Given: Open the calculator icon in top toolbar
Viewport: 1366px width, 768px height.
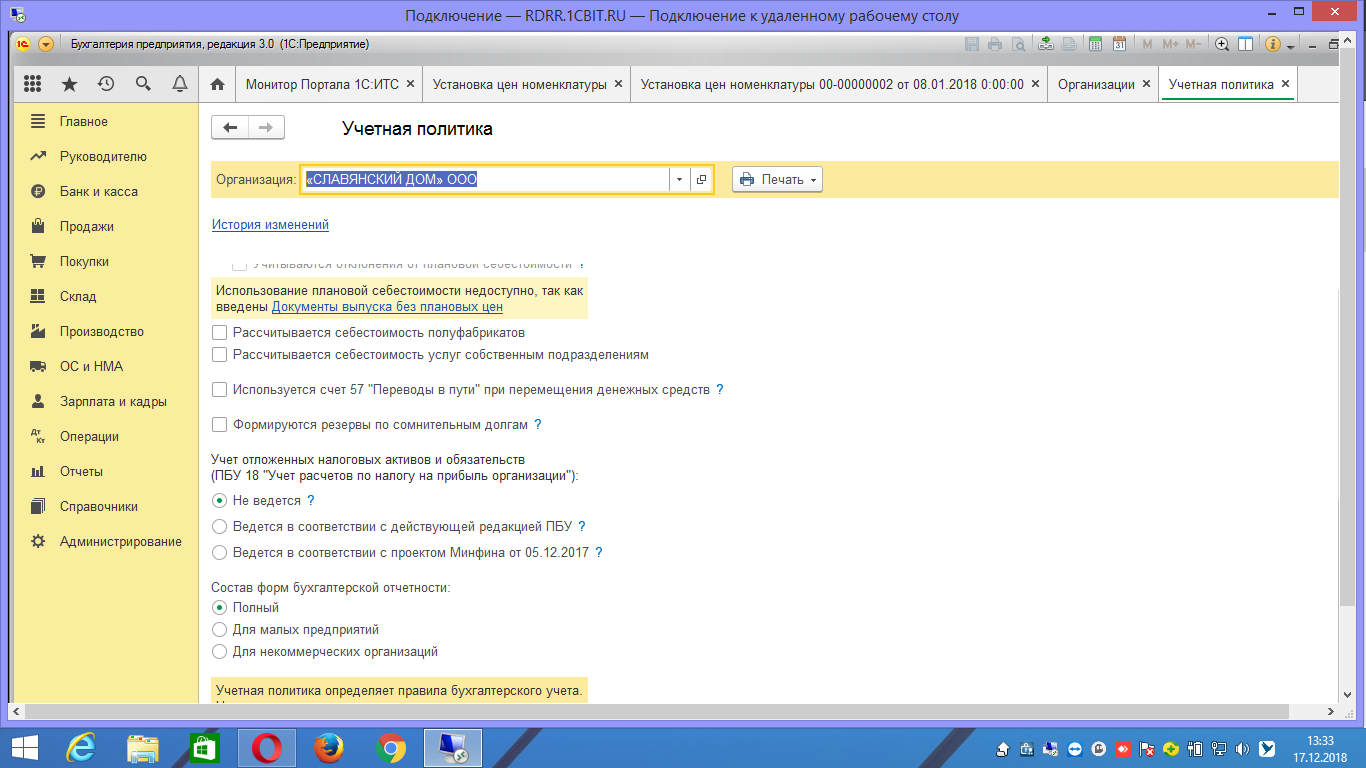Looking at the screenshot, I should 1095,44.
